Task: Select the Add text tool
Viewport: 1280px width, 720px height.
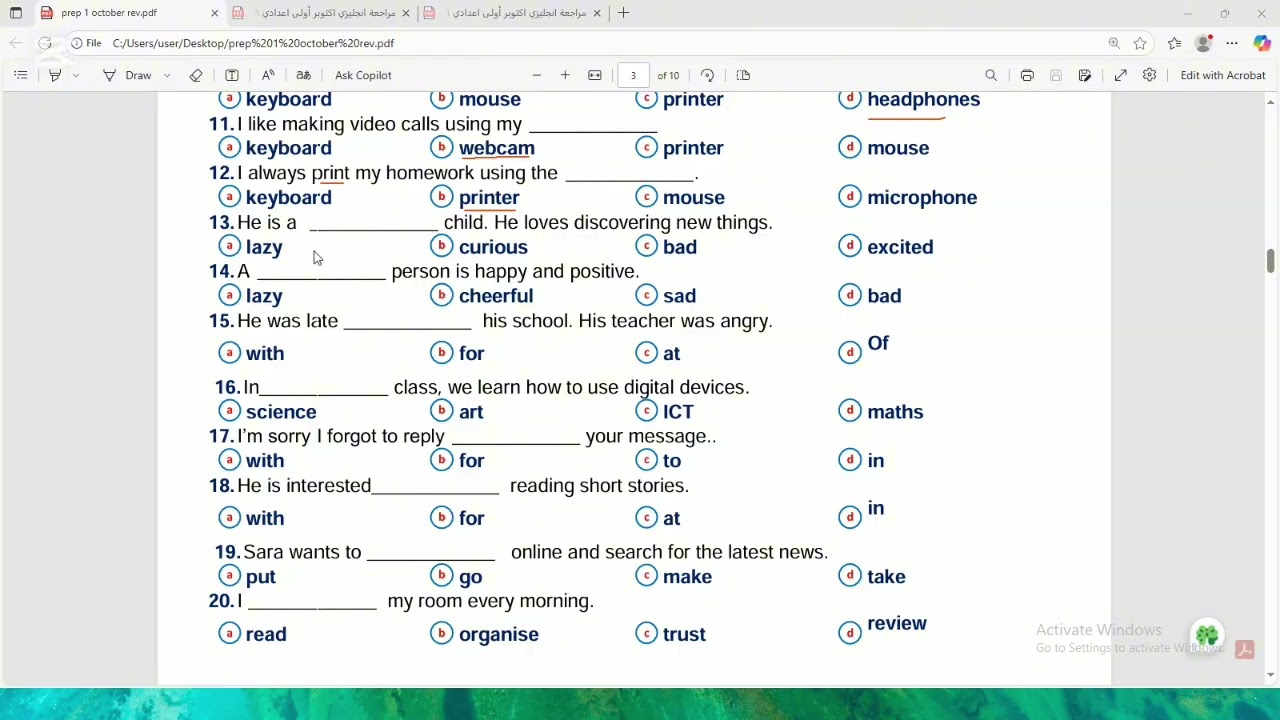Action: pyautogui.click(x=232, y=75)
